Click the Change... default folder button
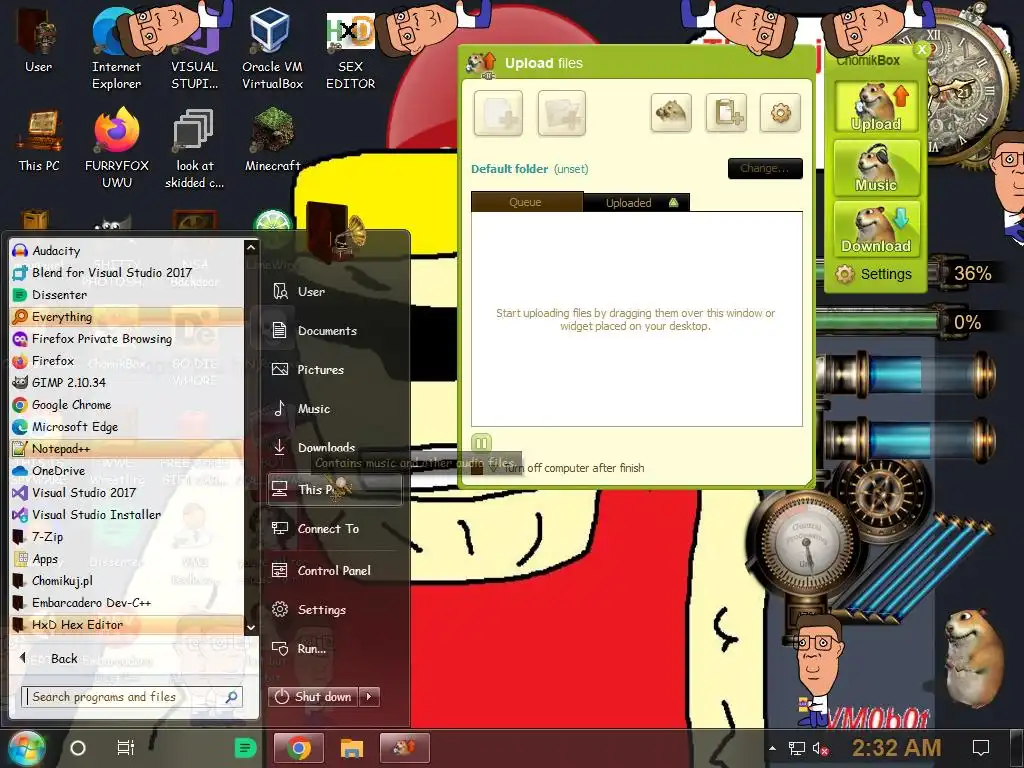1024x768 pixels. coord(765,168)
